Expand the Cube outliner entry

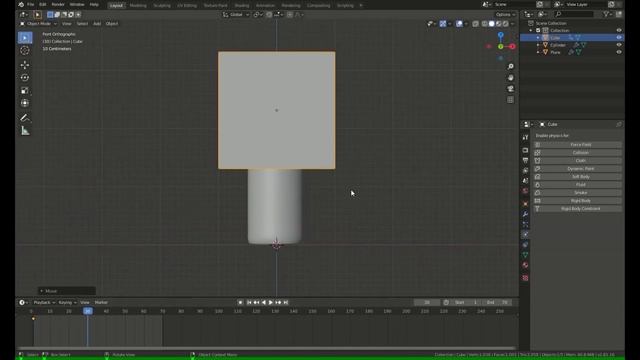[x=538, y=38]
